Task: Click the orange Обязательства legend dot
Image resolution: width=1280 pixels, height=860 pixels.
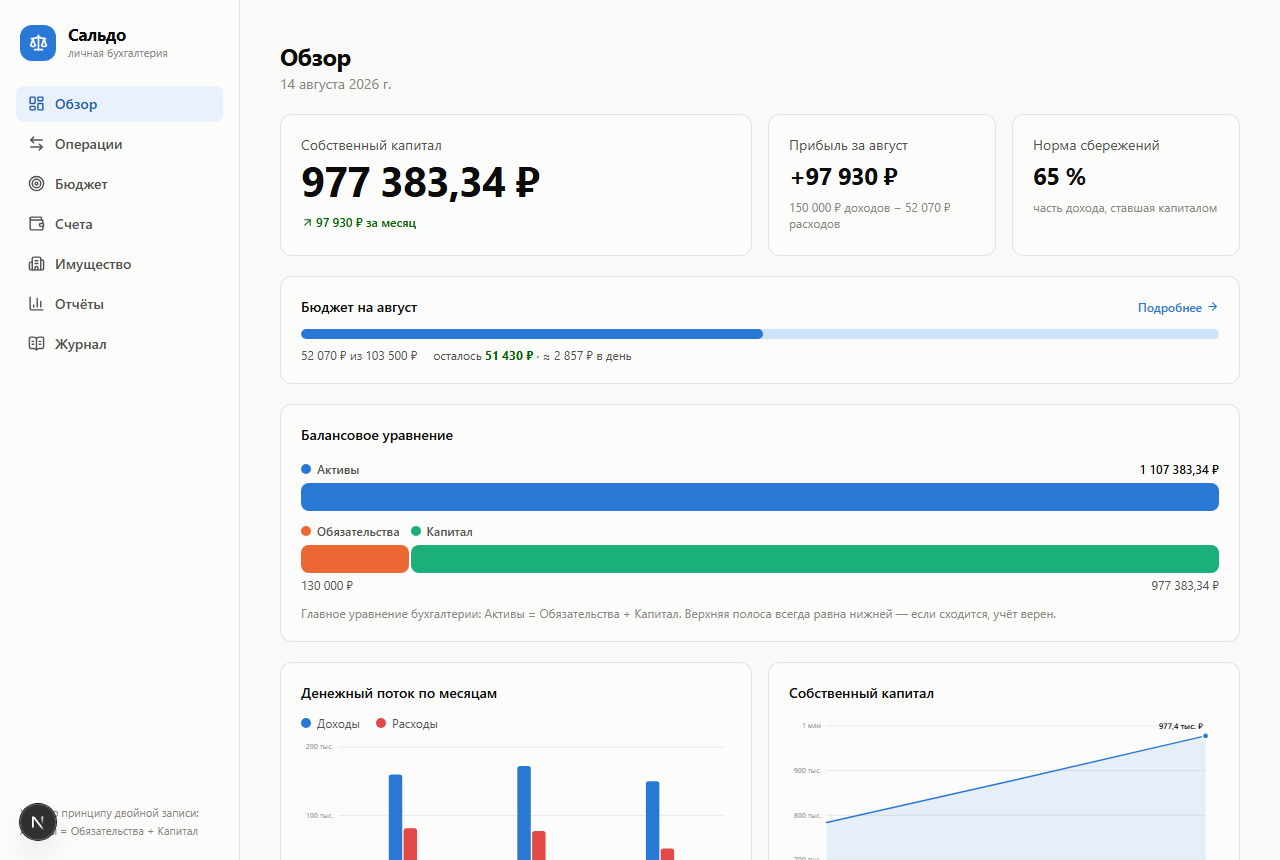Action: pos(306,531)
